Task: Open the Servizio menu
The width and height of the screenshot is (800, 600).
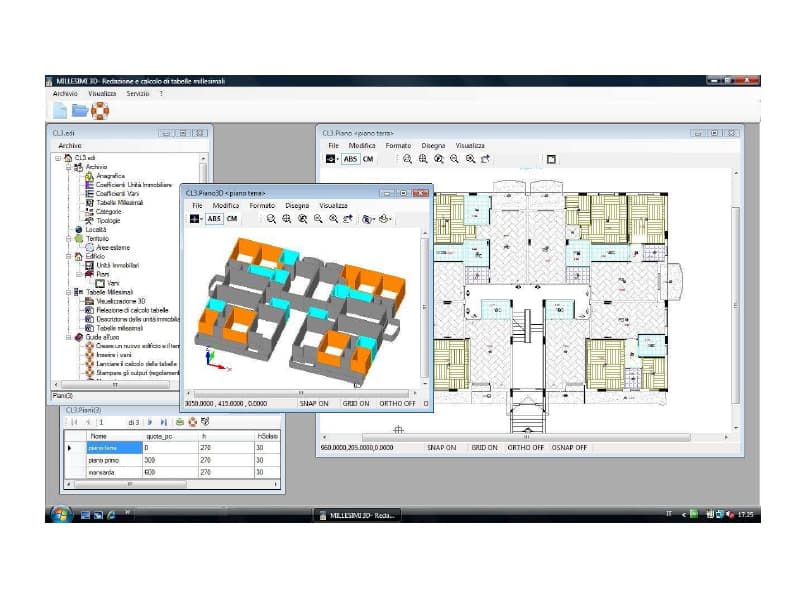Action: tap(138, 94)
